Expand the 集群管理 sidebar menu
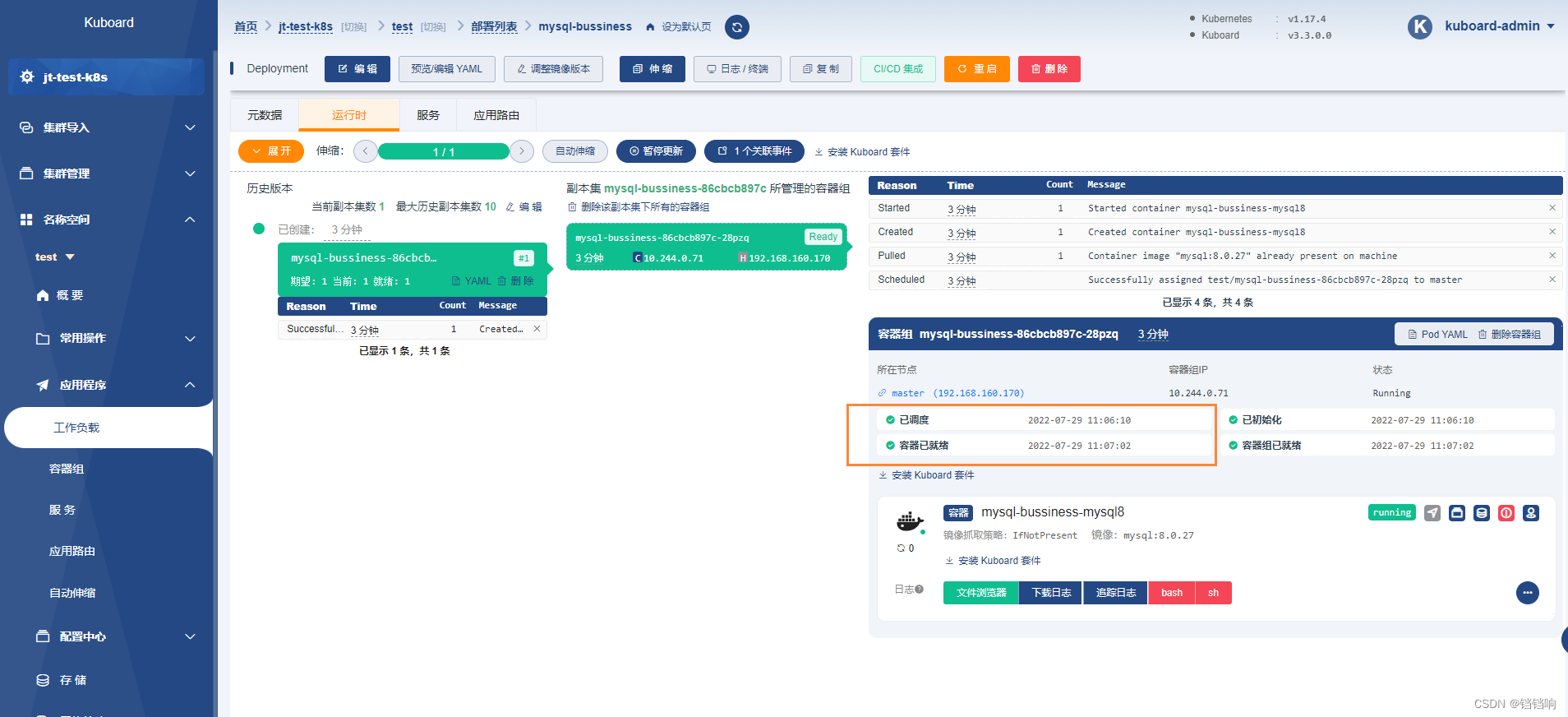 coord(108,173)
